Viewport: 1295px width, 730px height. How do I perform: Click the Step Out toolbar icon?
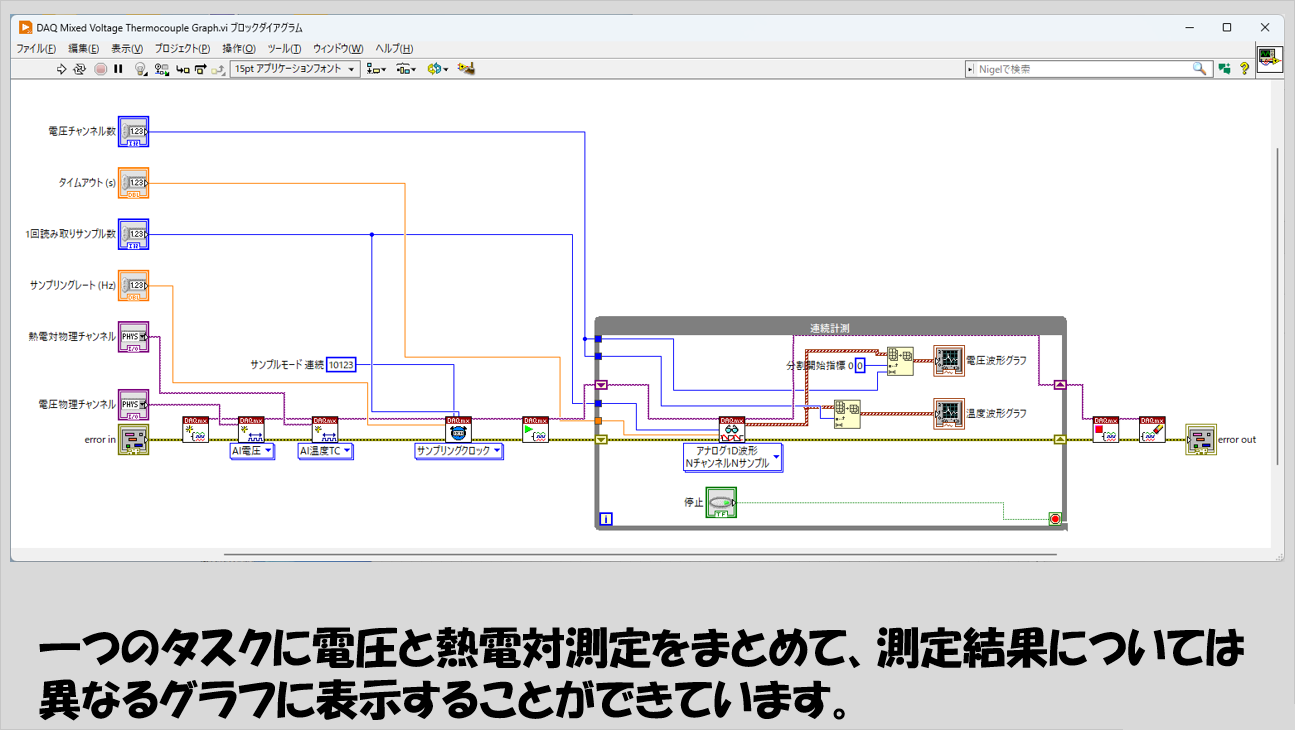pyautogui.click(x=217, y=69)
